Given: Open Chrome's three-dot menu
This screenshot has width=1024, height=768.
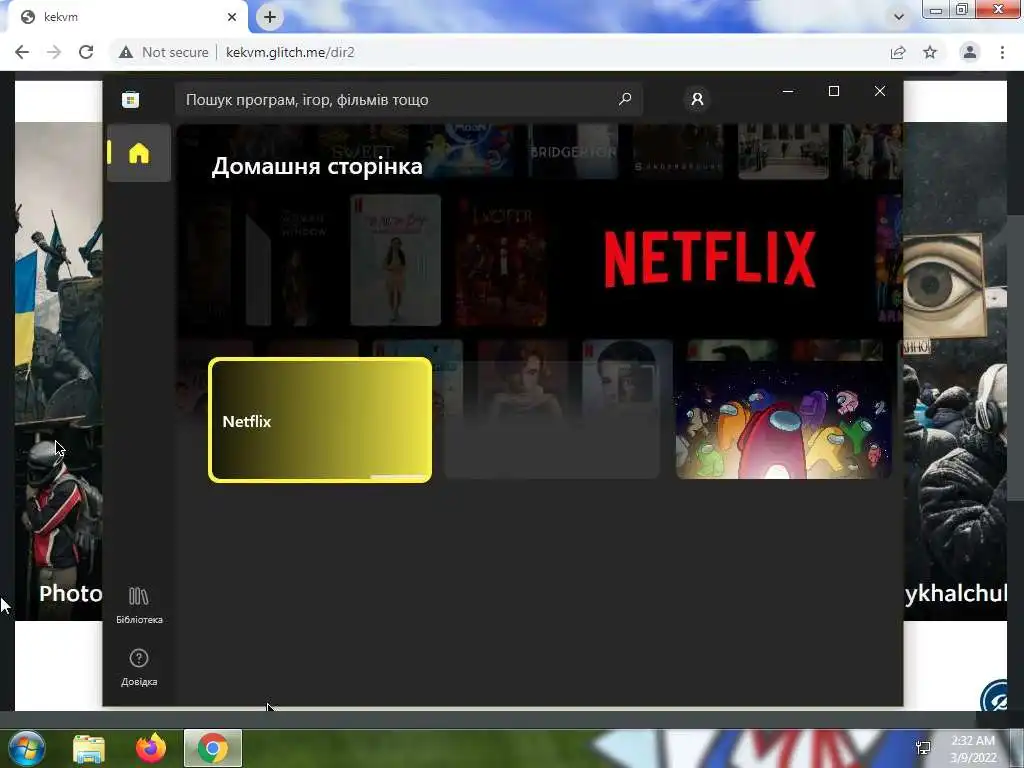Looking at the screenshot, I should (x=1002, y=52).
